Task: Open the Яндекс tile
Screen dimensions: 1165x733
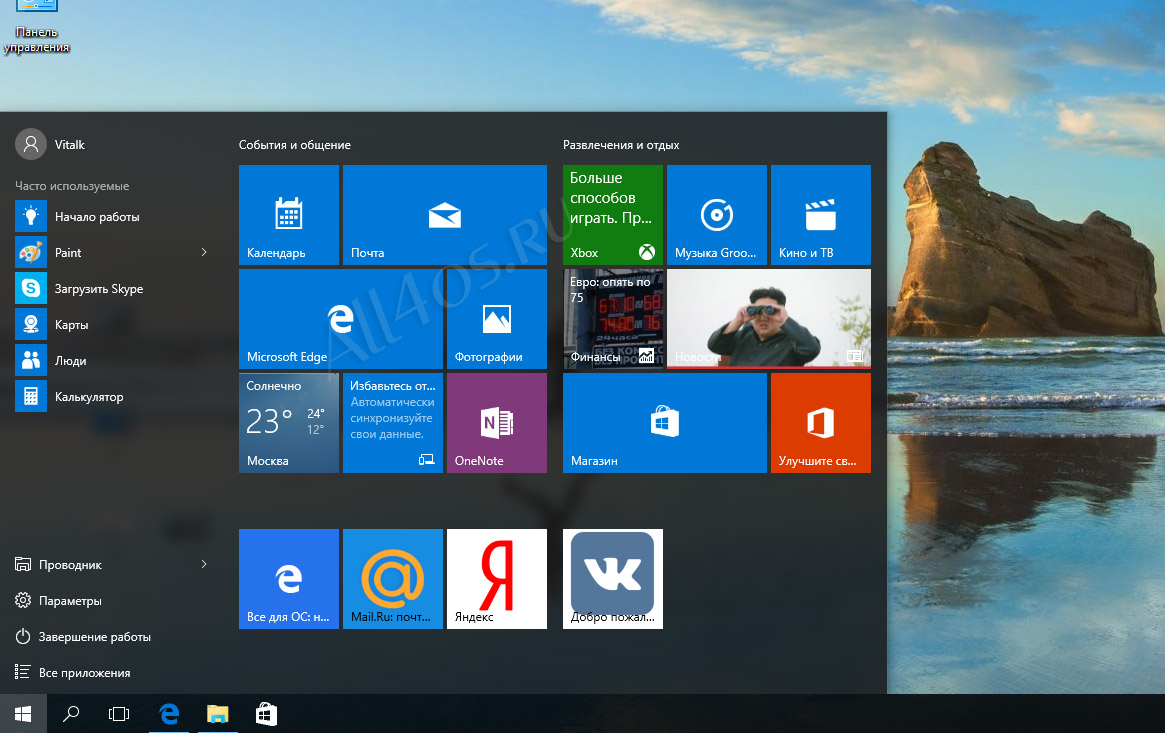Action: tap(496, 579)
